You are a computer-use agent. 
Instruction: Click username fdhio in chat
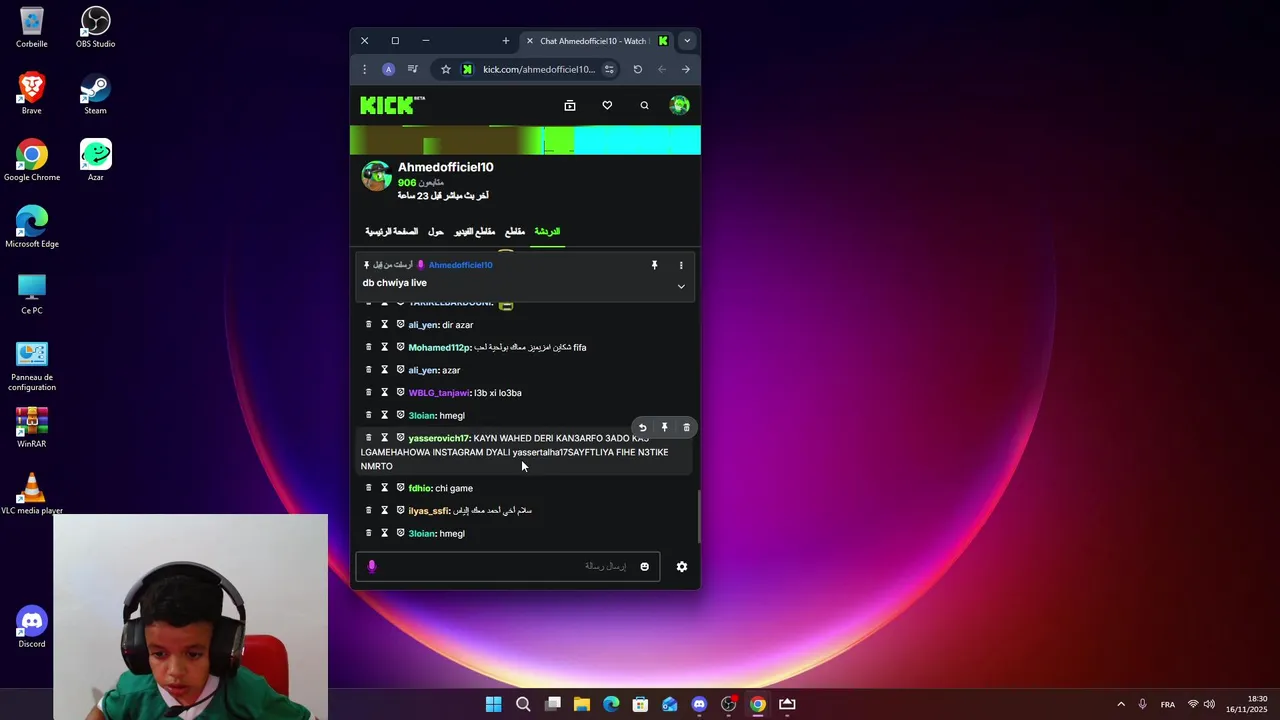coord(419,488)
